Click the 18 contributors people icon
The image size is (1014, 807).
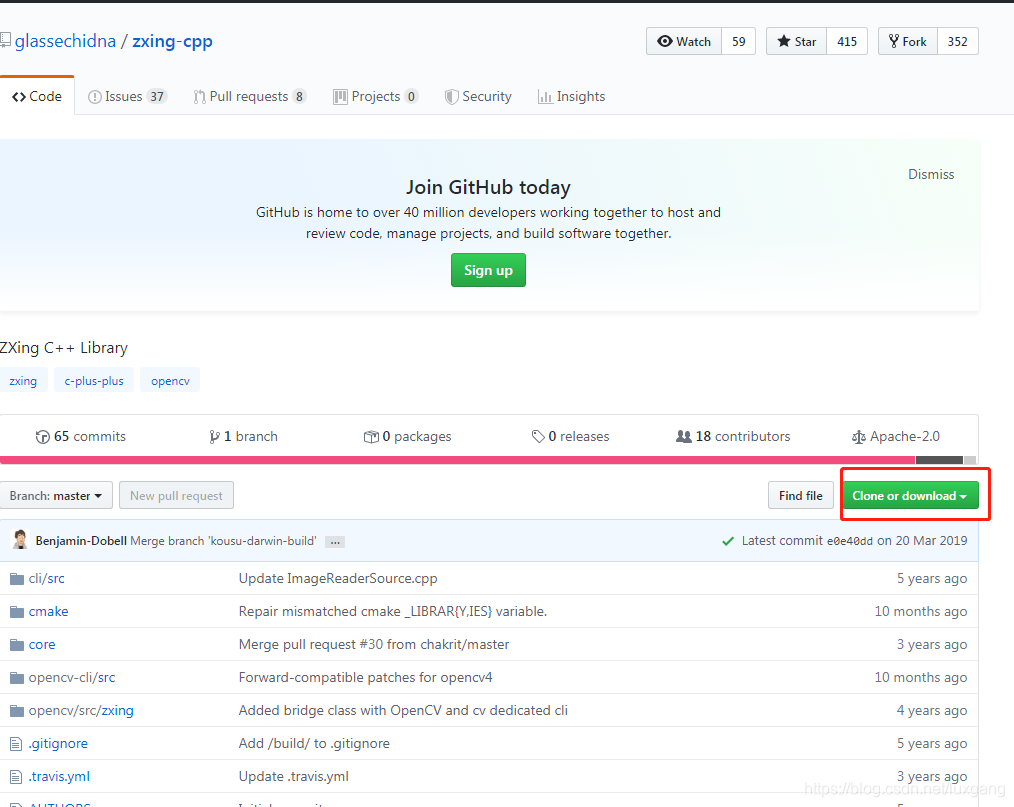click(x=683, y=436)
